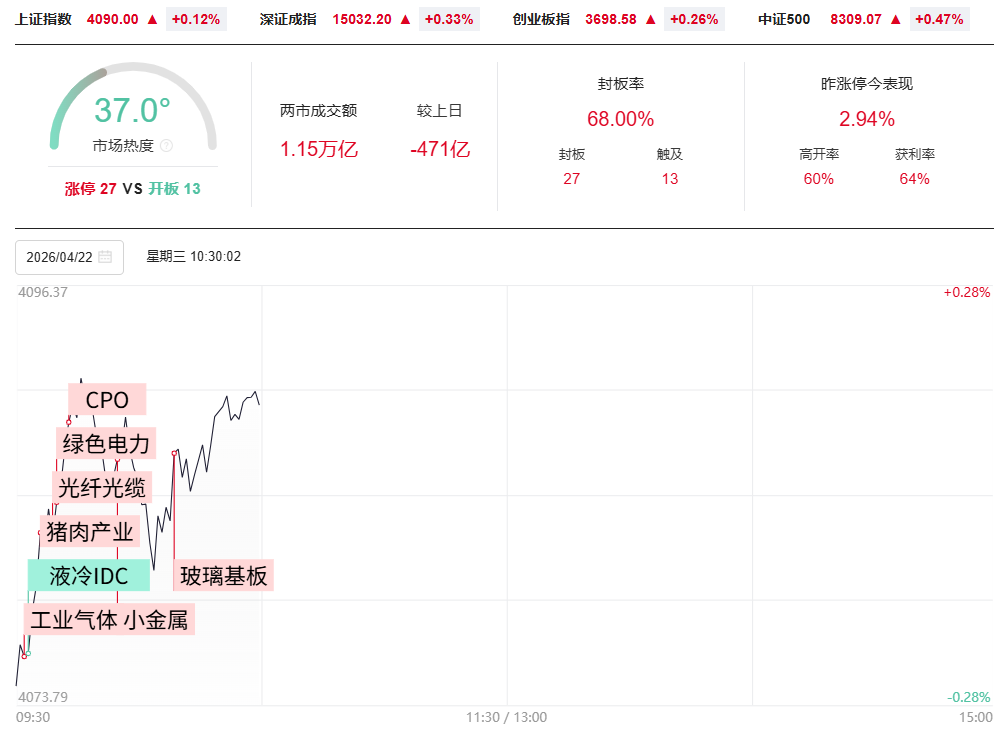1006x737 pixels.
Task: Click the +0.33% badge for 深证成指
Action: 448,19
